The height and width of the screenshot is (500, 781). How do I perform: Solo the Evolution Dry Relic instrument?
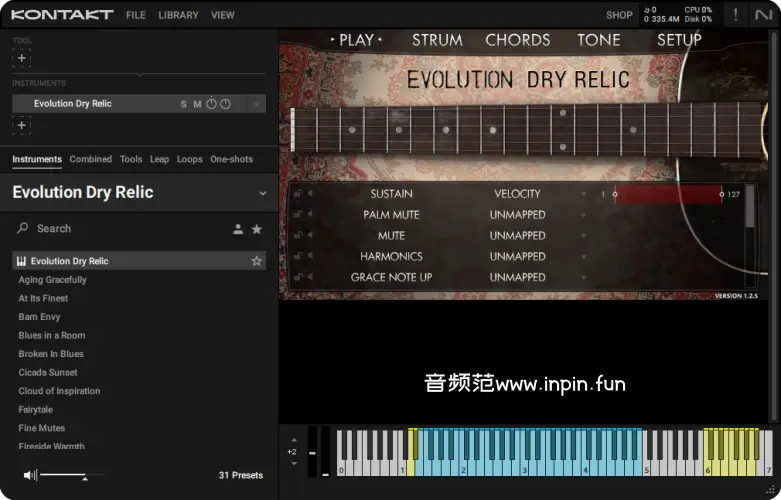coord(183,104)
